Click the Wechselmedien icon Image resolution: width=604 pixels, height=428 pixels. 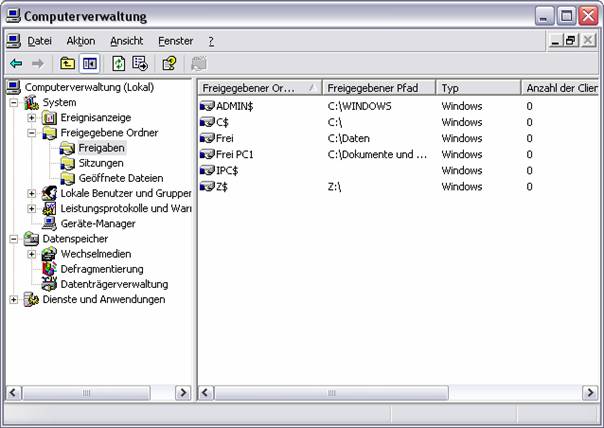click(49, 254)
